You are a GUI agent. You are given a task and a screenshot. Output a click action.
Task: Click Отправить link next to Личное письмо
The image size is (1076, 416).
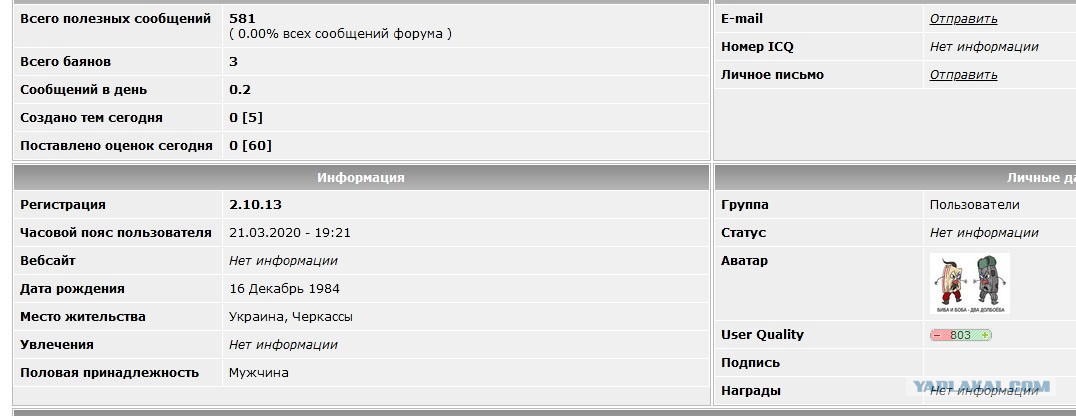[963, 75]
